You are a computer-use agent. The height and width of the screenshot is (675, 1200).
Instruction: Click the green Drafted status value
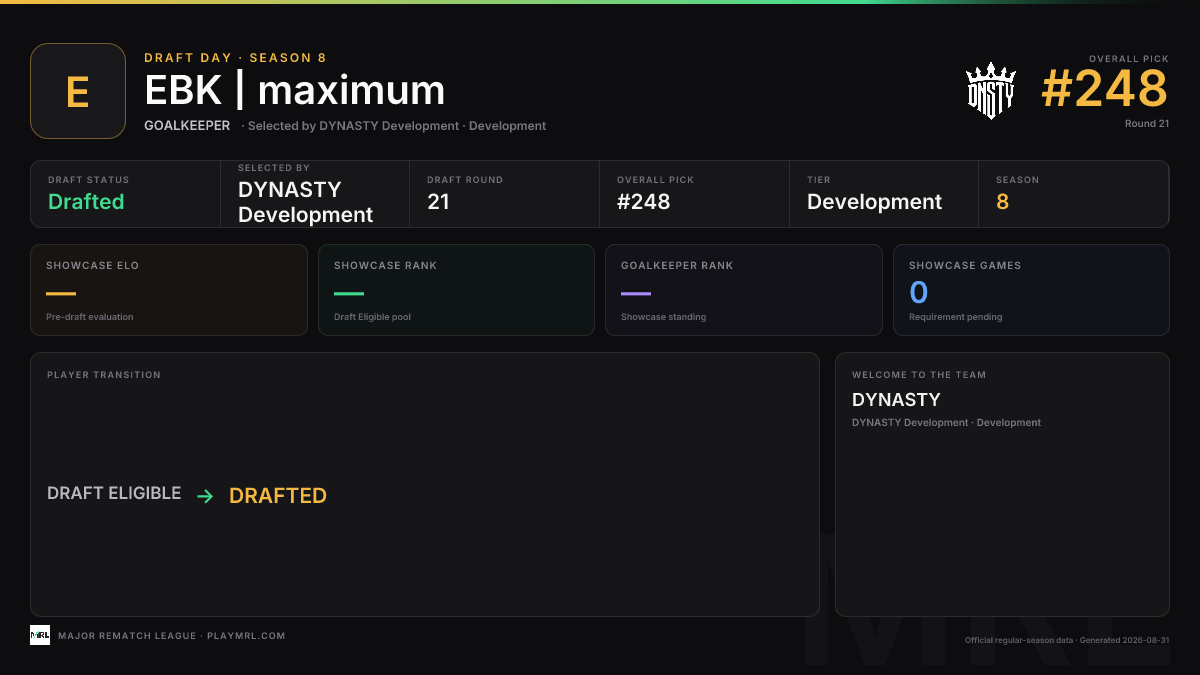86,201
